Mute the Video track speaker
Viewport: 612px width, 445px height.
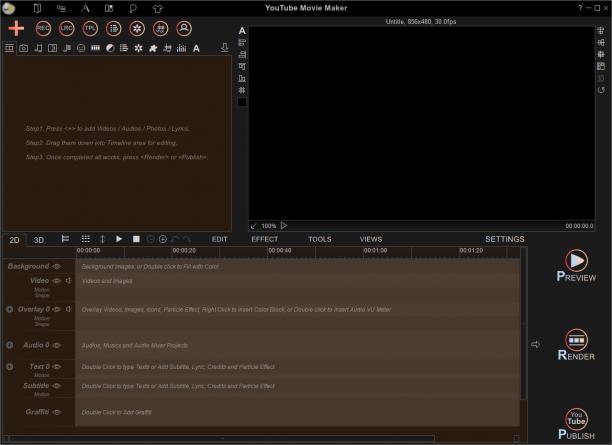(x=68, y=281)
